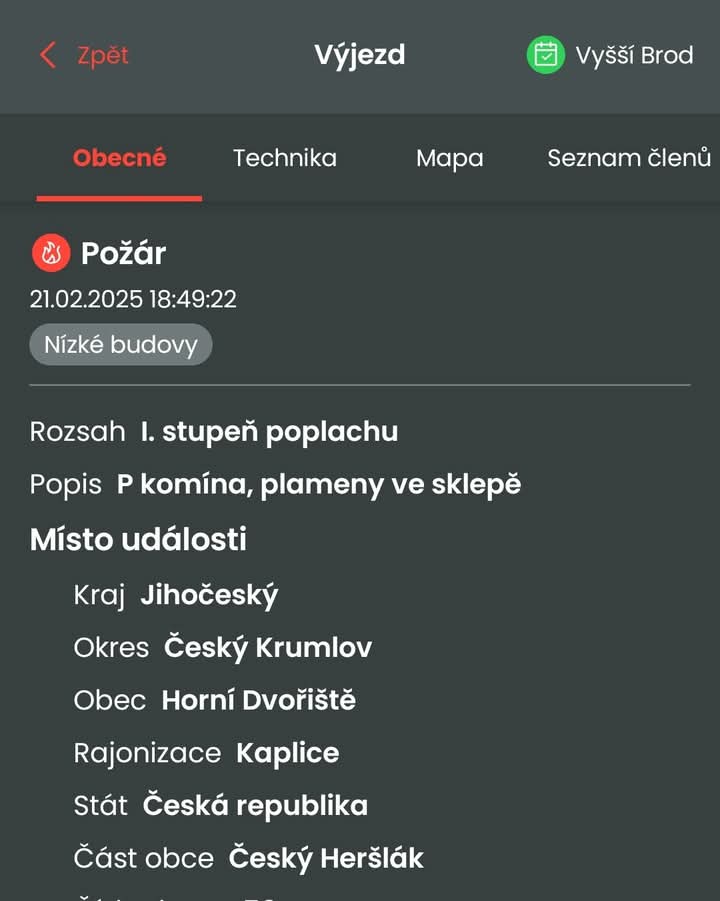The height and width of the screenshot is (901, 720).
Task: Tap the Místo události section heading
Action: 138,540
